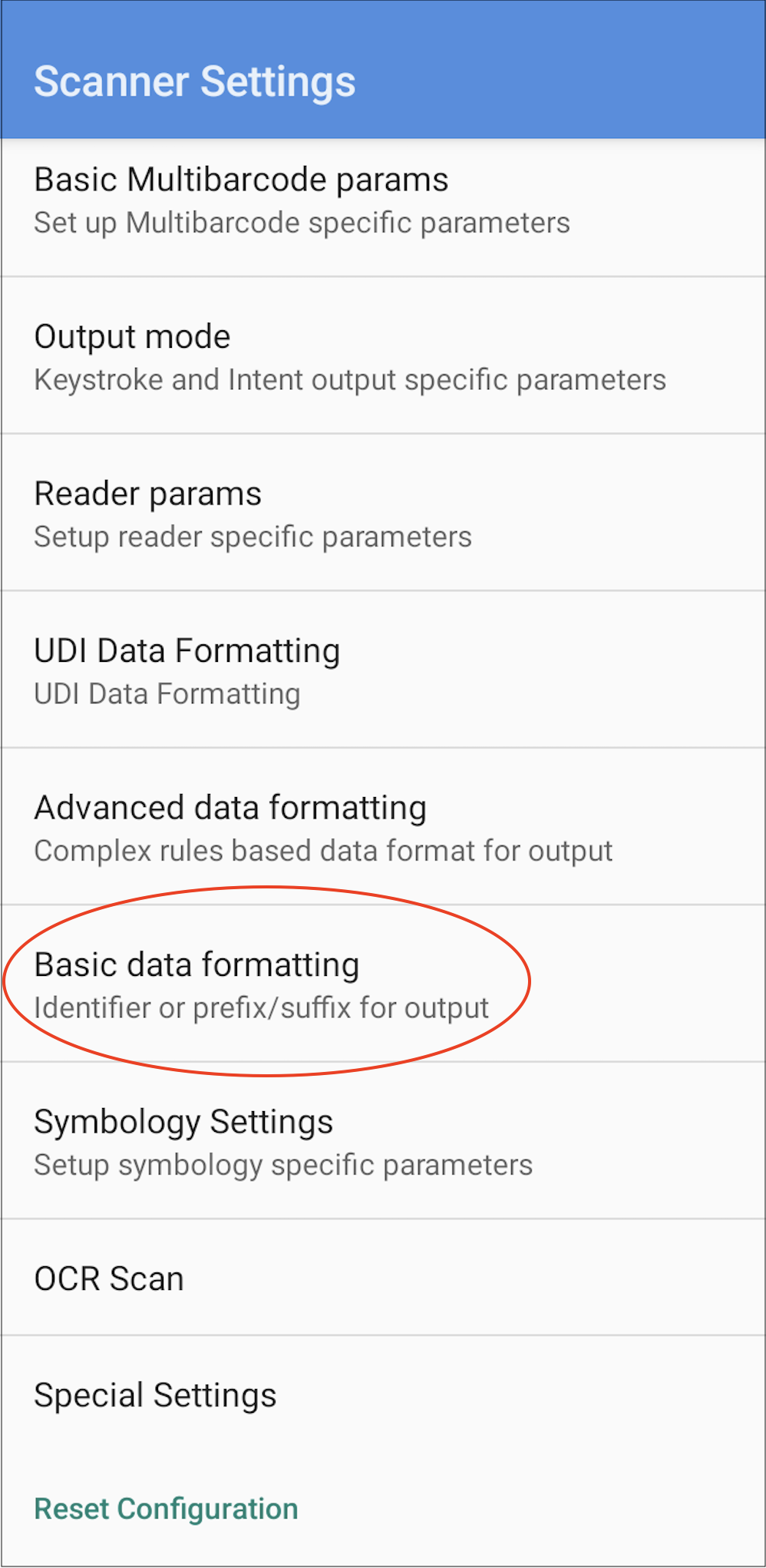766x1568 pixels.
Task: Open the Output mode entry
Action: 132,337
